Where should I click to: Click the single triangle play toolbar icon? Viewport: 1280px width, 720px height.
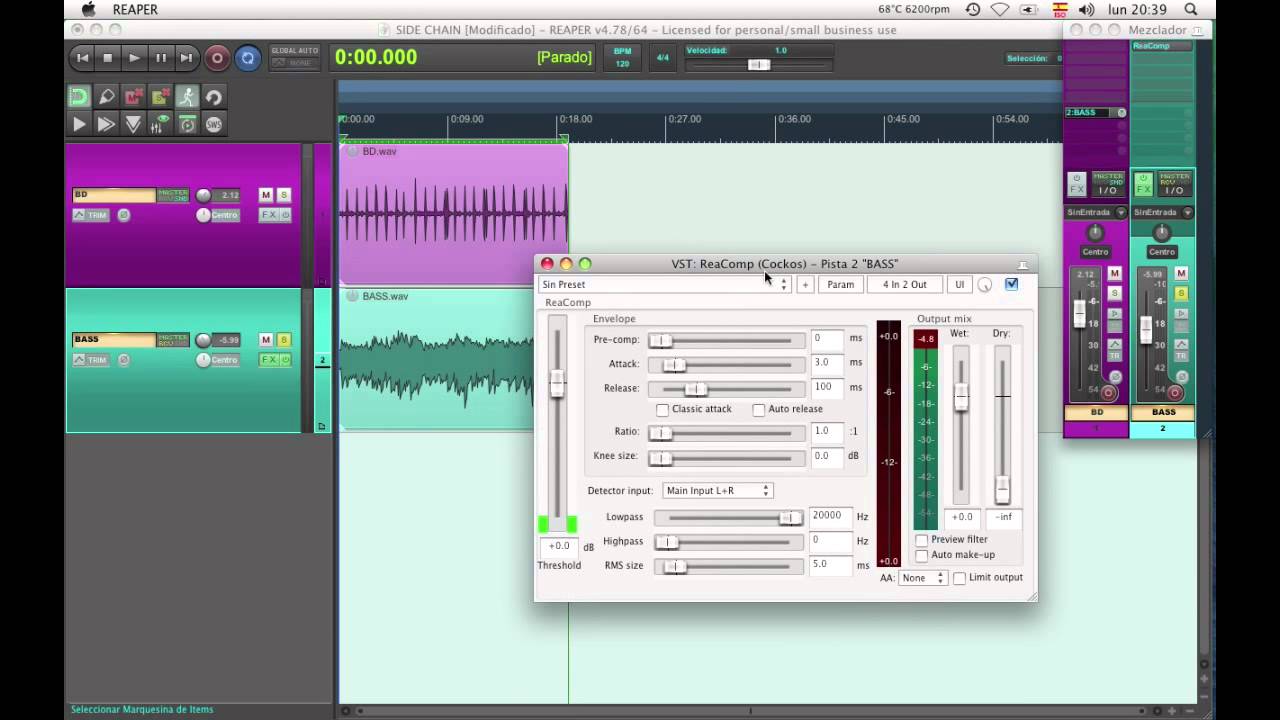(79, 124)
